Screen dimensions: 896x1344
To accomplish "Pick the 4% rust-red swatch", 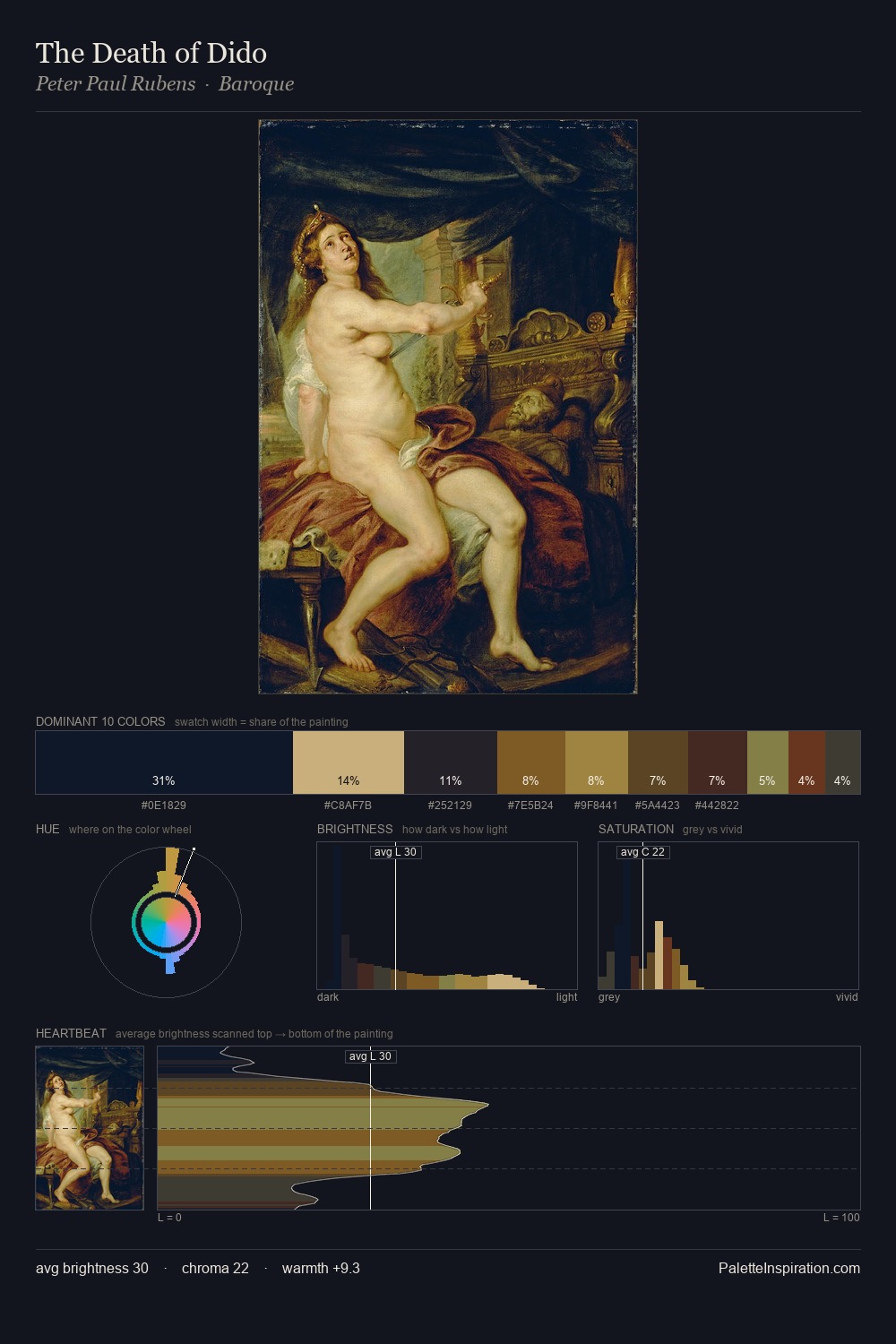I will [806, 762].
